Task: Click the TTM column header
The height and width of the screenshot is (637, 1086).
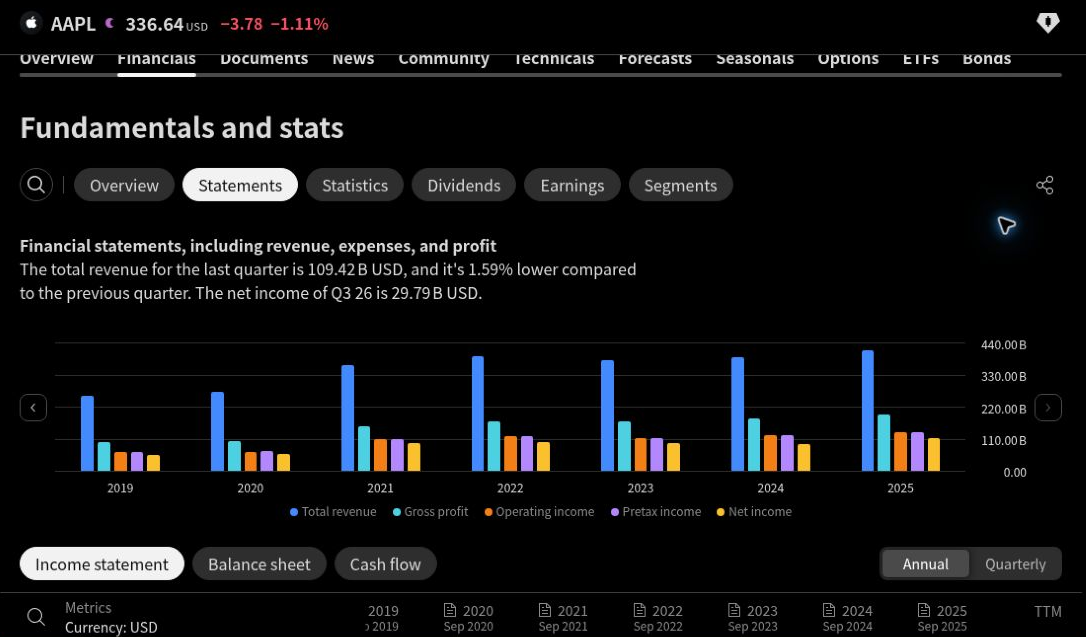Action: 1047,611
